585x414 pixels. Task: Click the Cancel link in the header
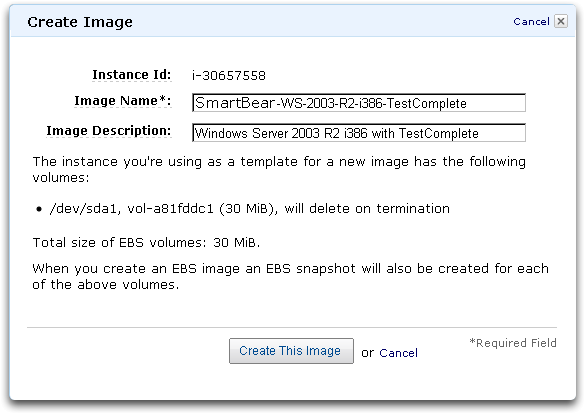[x=531, y=22]
